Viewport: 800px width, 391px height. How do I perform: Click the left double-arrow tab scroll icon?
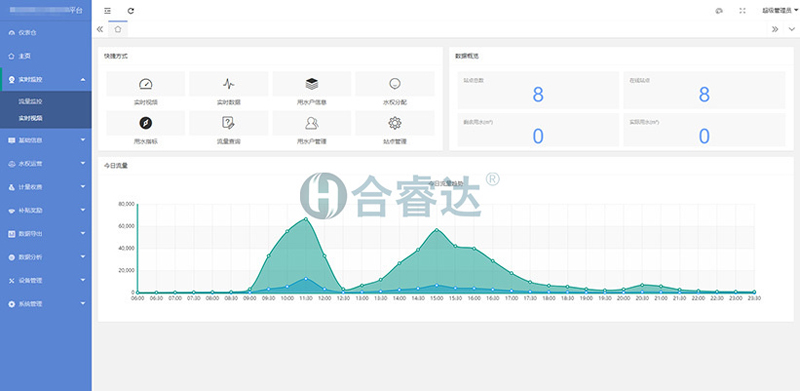click(100, 29)
